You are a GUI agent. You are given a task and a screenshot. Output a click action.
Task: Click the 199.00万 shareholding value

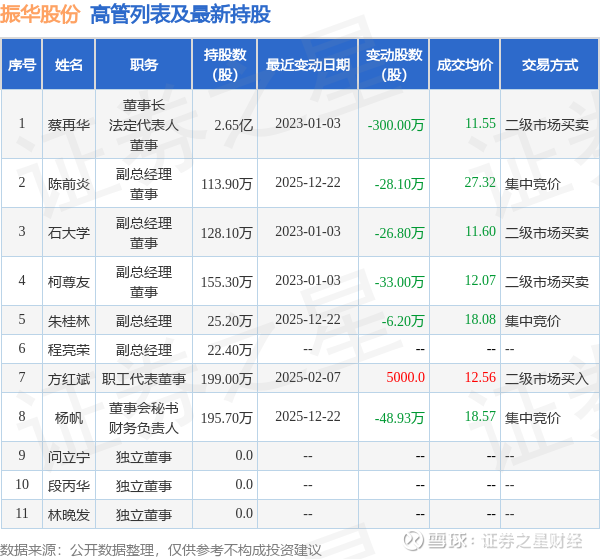tap(227, 379)
